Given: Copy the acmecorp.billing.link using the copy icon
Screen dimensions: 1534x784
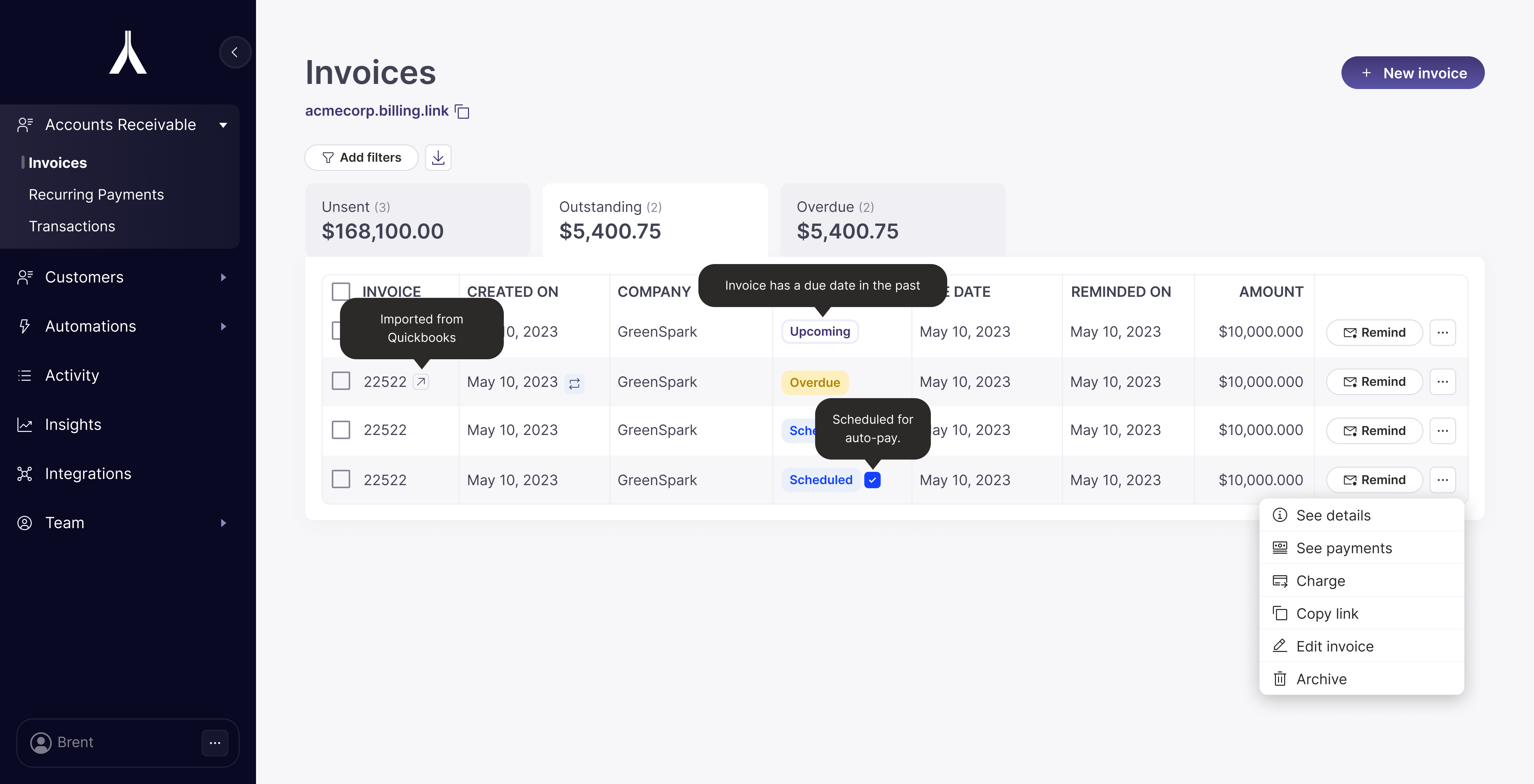Looking at the screenshot, I should click(x=462, y=111).
